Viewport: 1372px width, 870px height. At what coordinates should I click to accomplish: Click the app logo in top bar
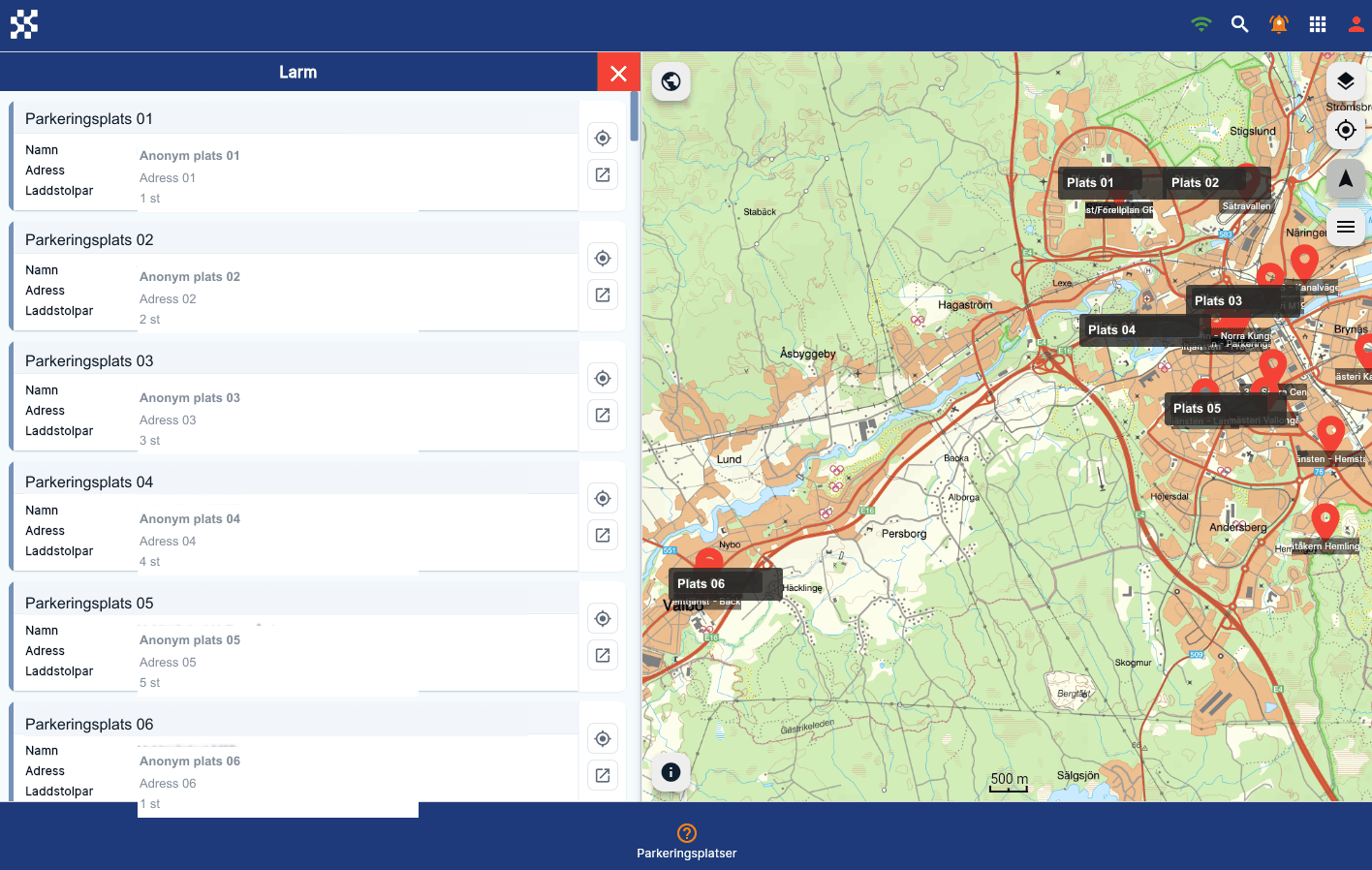click(x=24, y=24)
